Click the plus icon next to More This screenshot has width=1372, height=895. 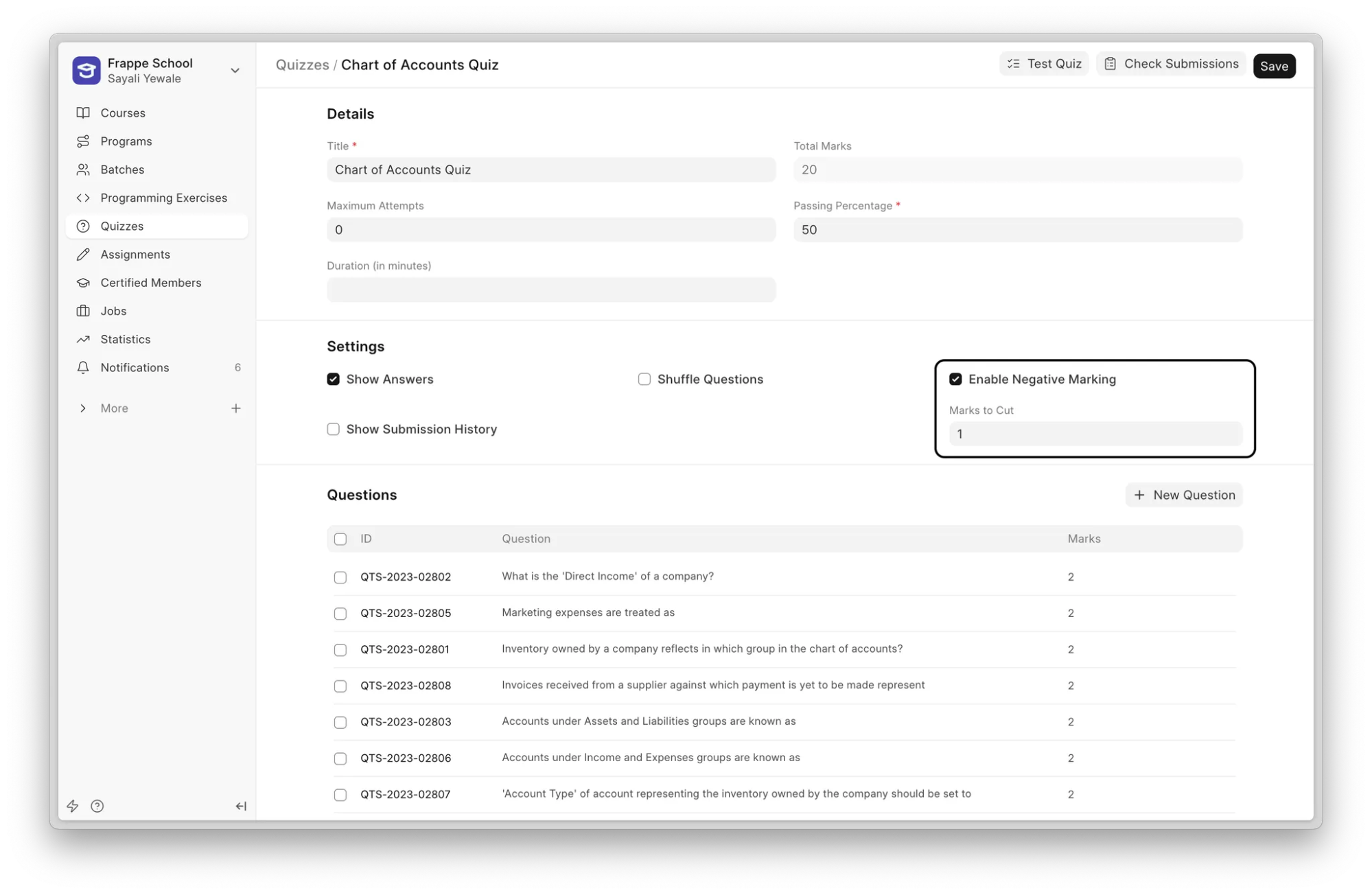tap(235, 408)
